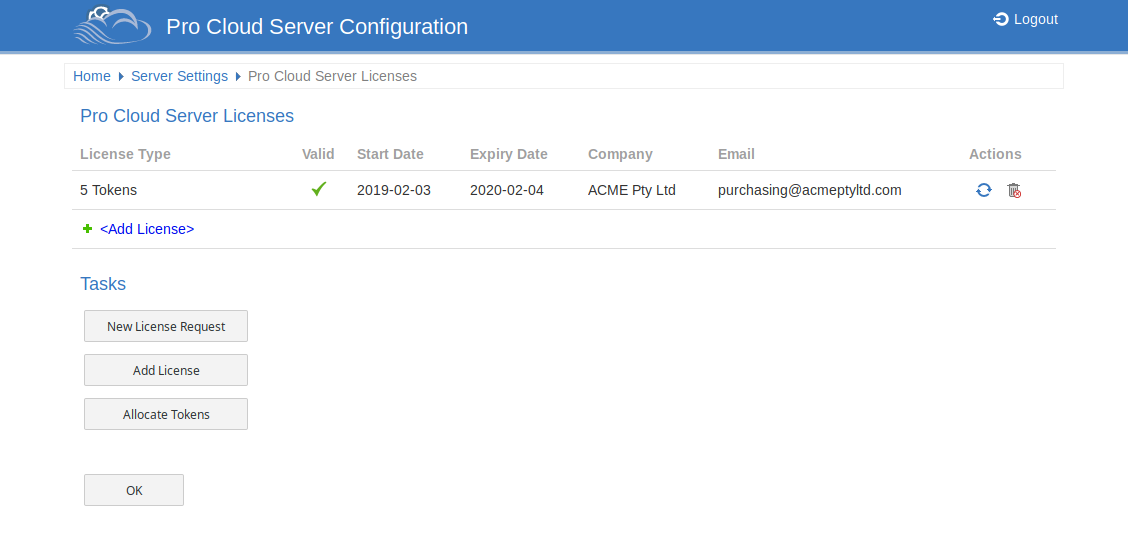The image size is (1128, 559).
Task: Click the arrow separator after Home breadcrumb
Action: (x=121, y=76)
